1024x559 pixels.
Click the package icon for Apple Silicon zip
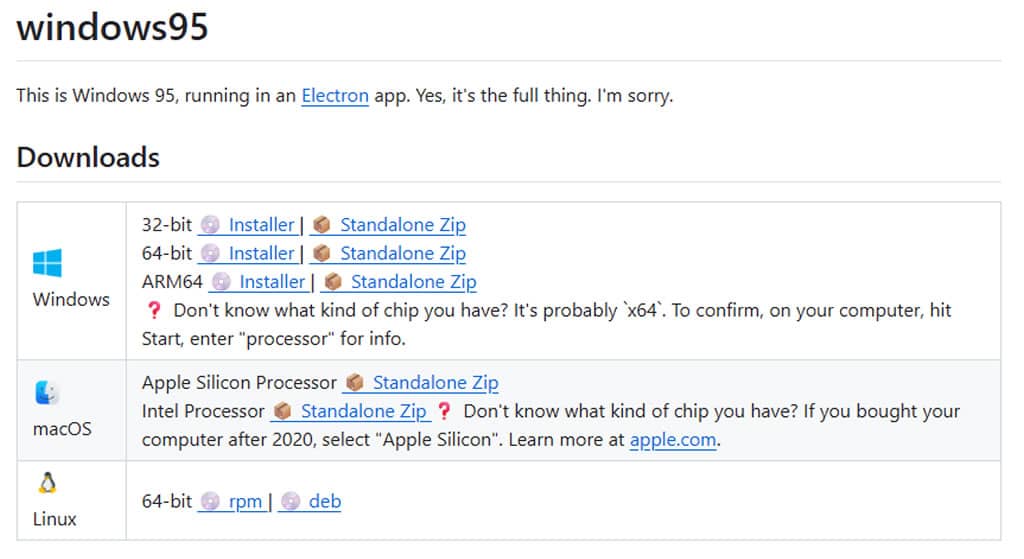tap(354, 383)
